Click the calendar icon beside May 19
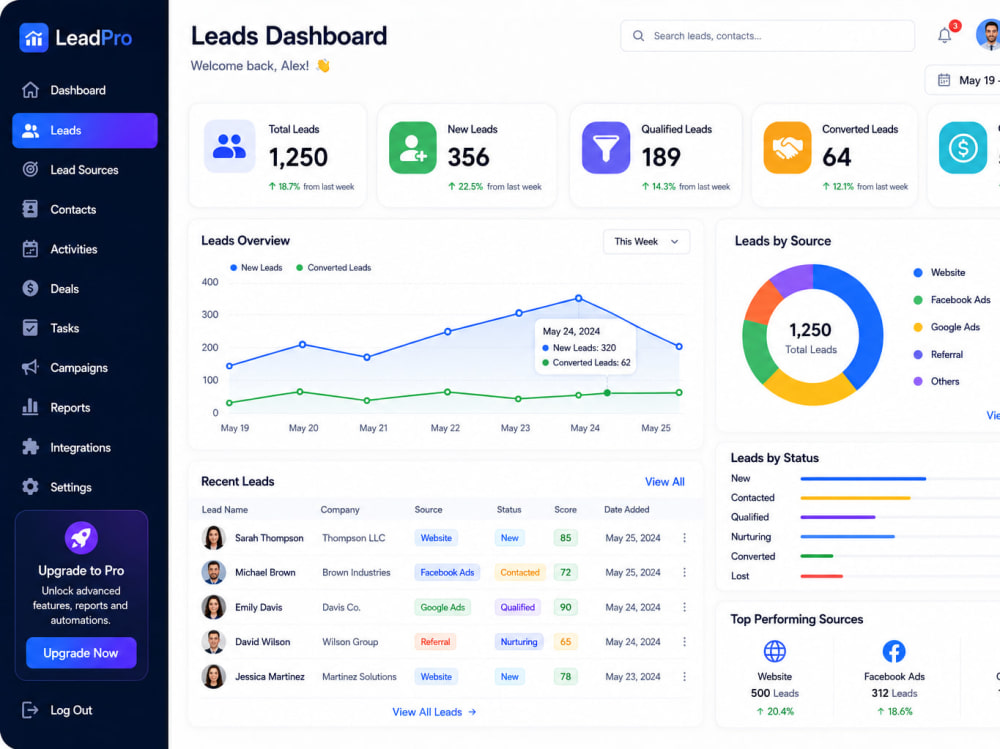Viewport: 1000px width, 749px height. [x=943, y=80]
